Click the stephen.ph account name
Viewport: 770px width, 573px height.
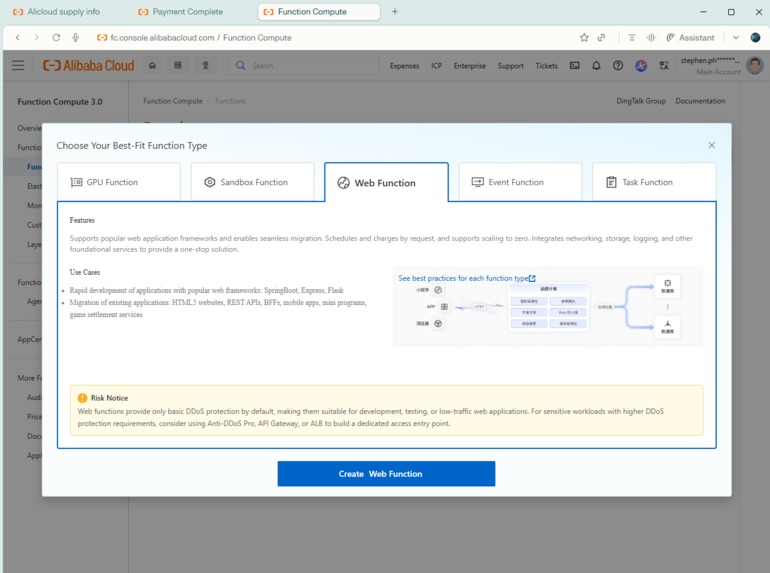pos(710,60)
